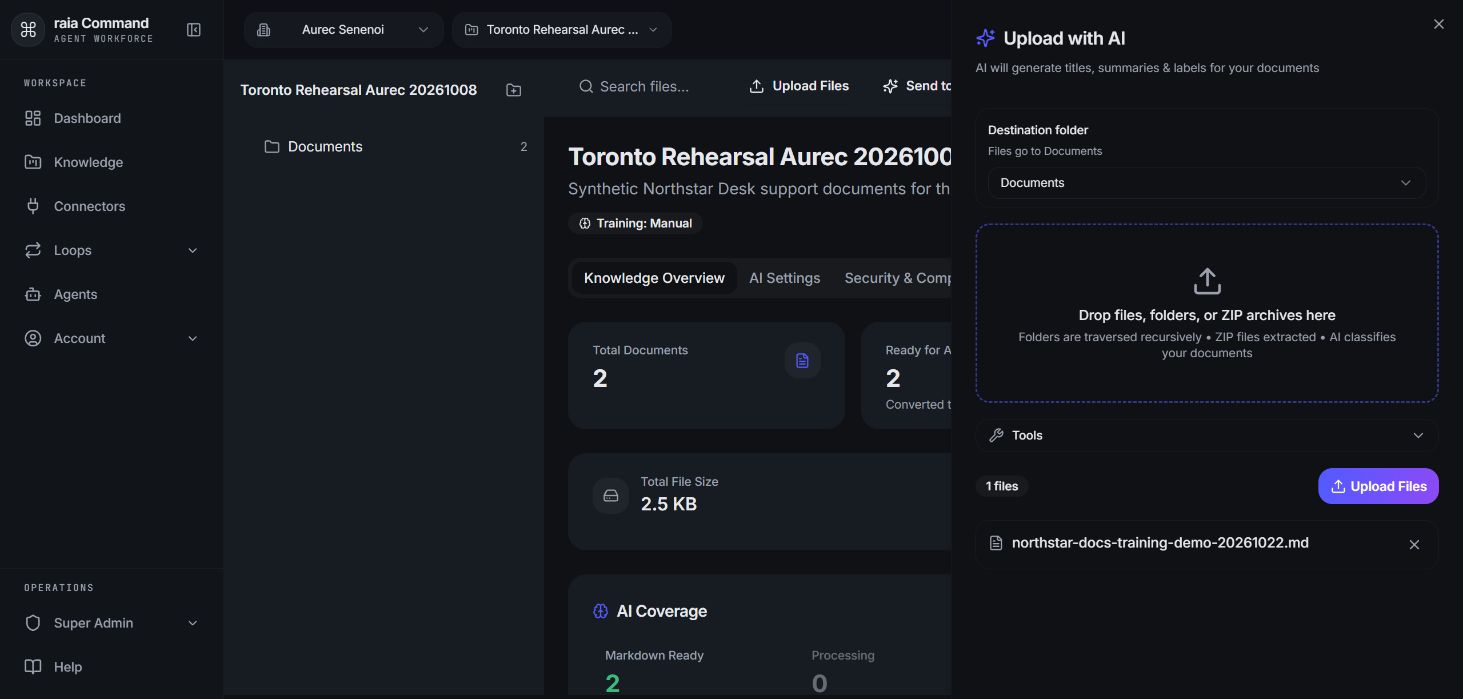Click the purple Upload Files button

tap(1378, 486)
